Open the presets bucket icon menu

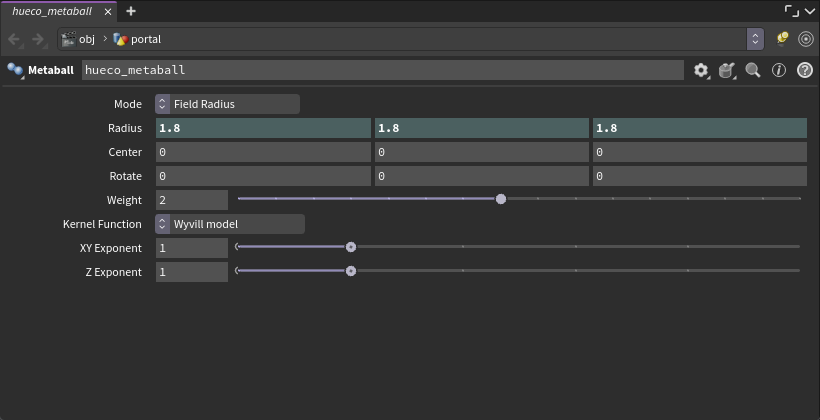[727, 70]
